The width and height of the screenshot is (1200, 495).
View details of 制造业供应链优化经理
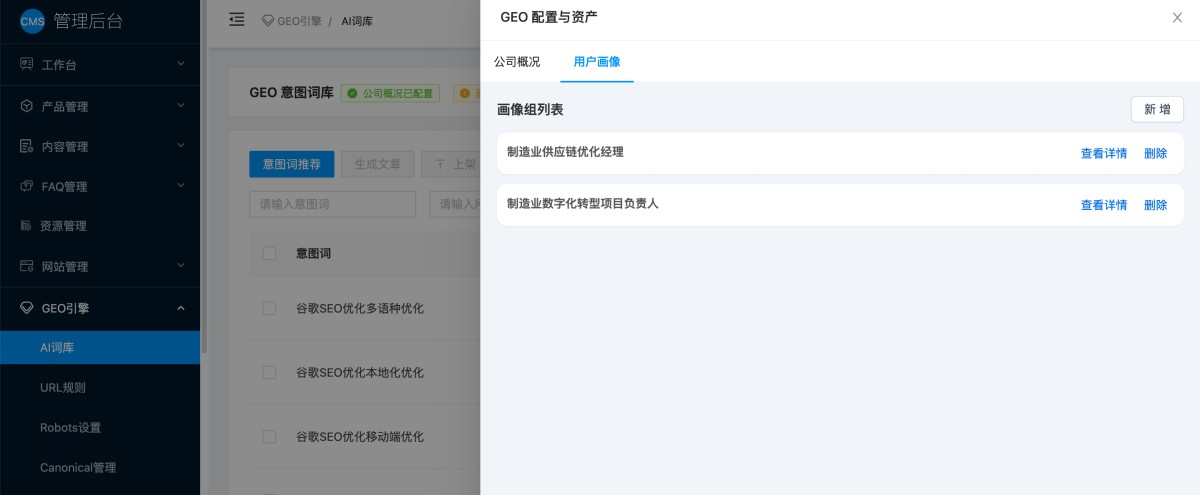[1103, 153]
